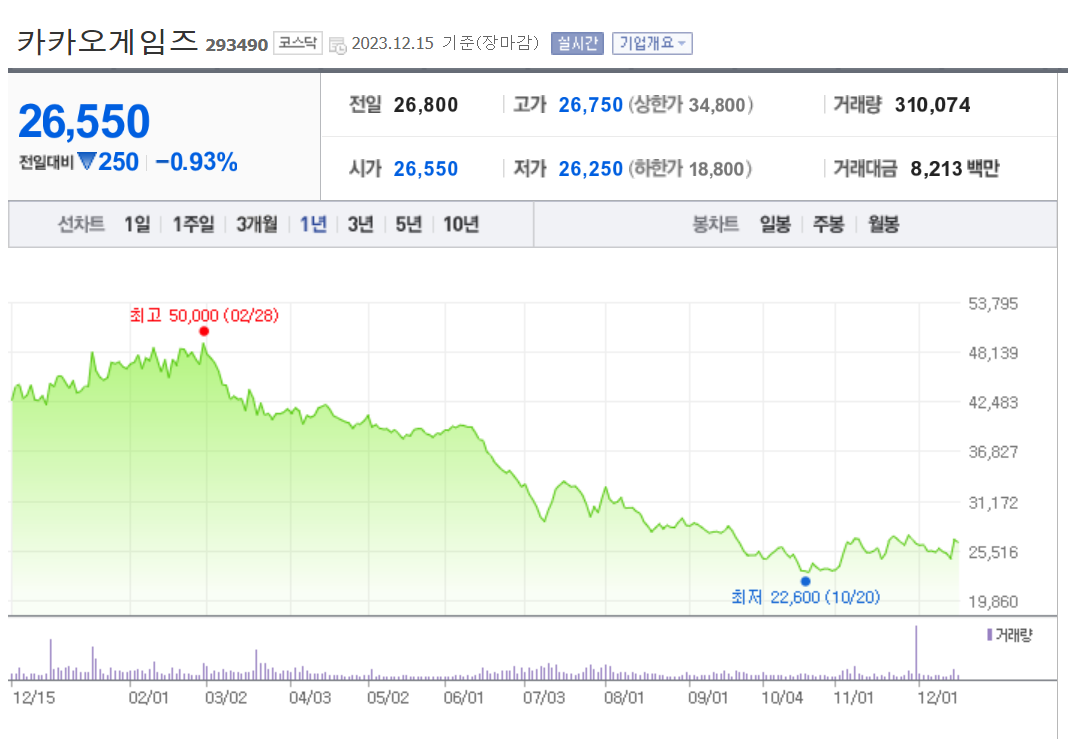
Task: Click the y-axis label 19,860
Action: 993,602
